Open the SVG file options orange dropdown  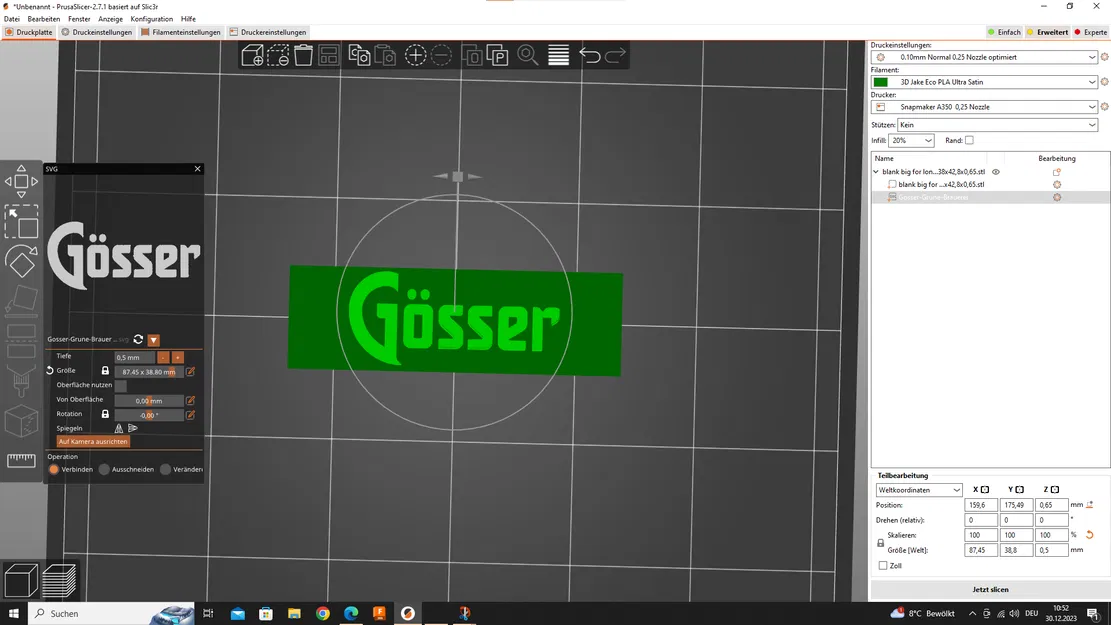(x=154, y=340)
